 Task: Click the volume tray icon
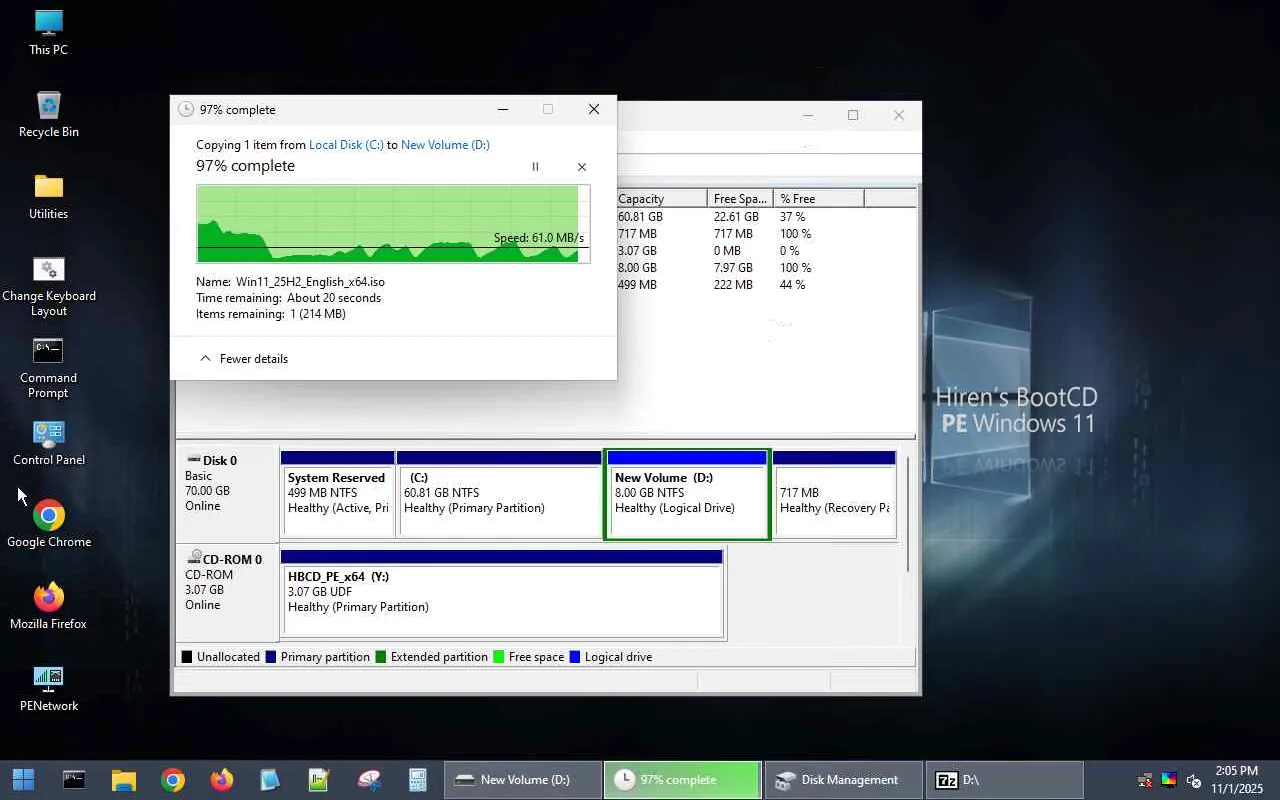pos(1194,780)
